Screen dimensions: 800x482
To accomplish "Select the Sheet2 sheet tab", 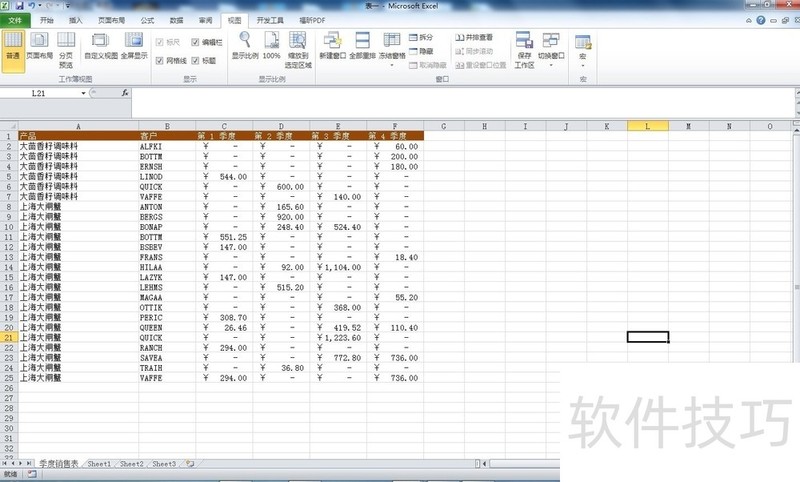I will click(132, 464).
